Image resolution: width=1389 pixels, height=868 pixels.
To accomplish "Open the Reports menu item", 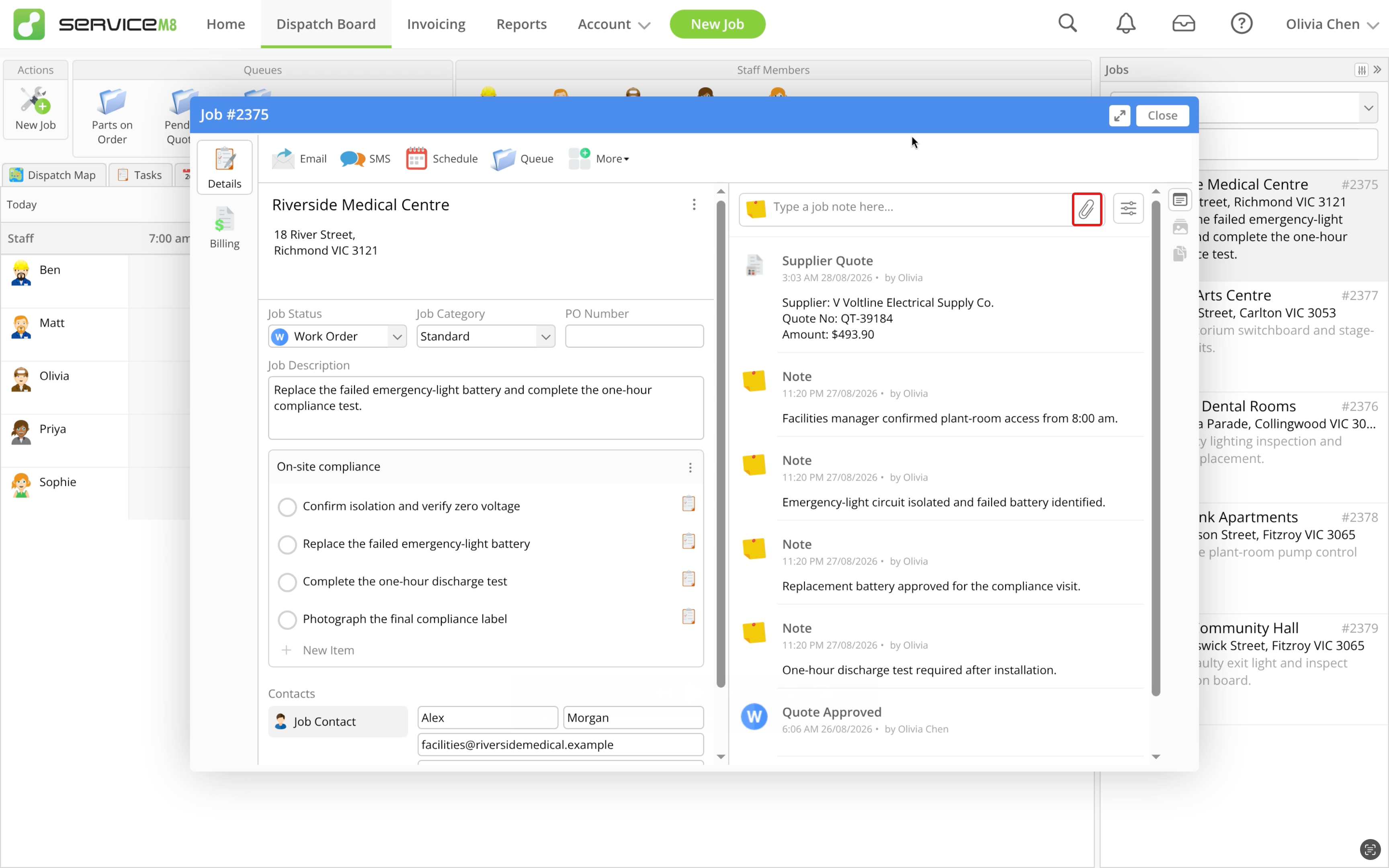I will coord(521,24).
